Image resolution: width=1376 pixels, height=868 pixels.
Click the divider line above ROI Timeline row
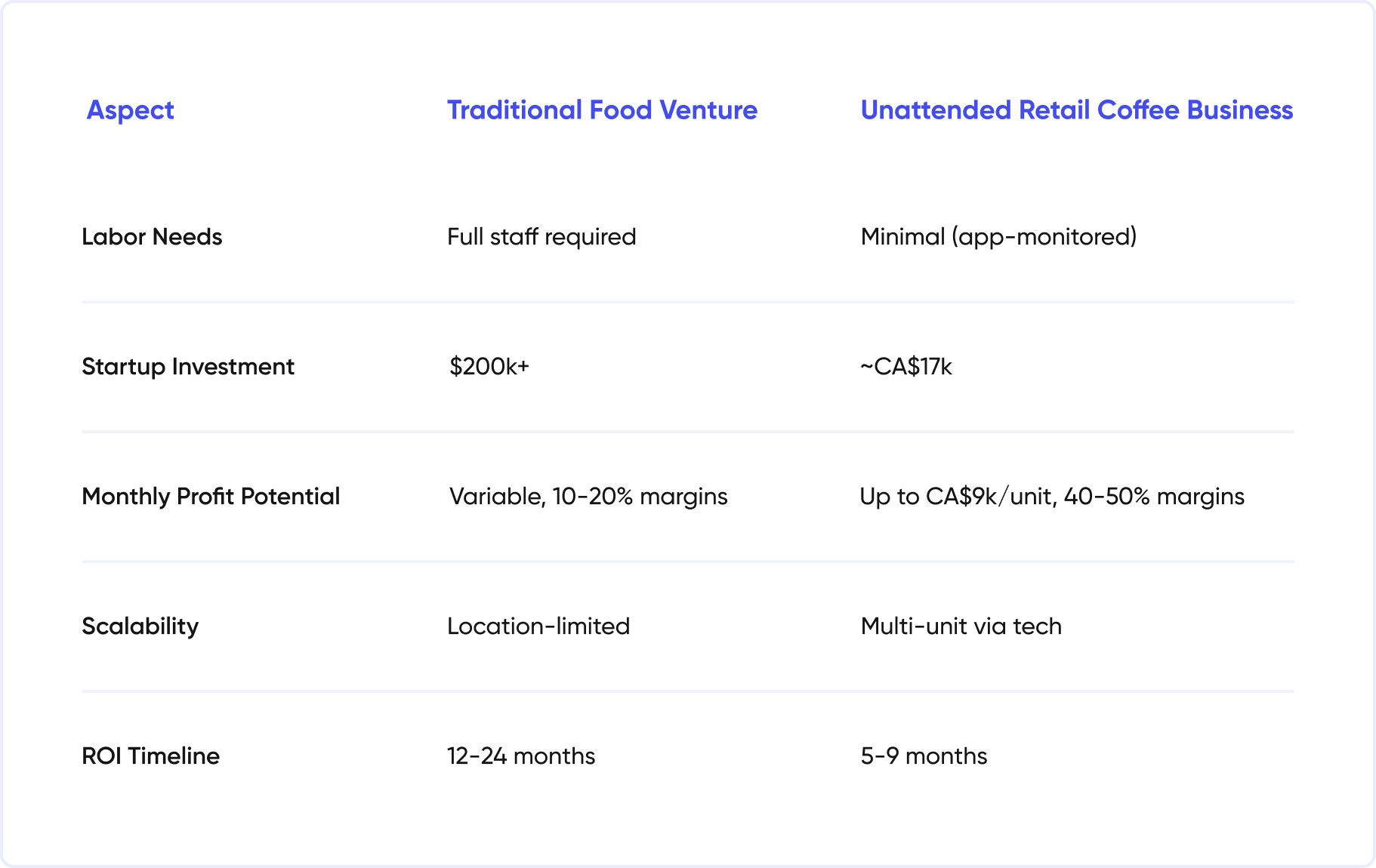click(687, 691)
